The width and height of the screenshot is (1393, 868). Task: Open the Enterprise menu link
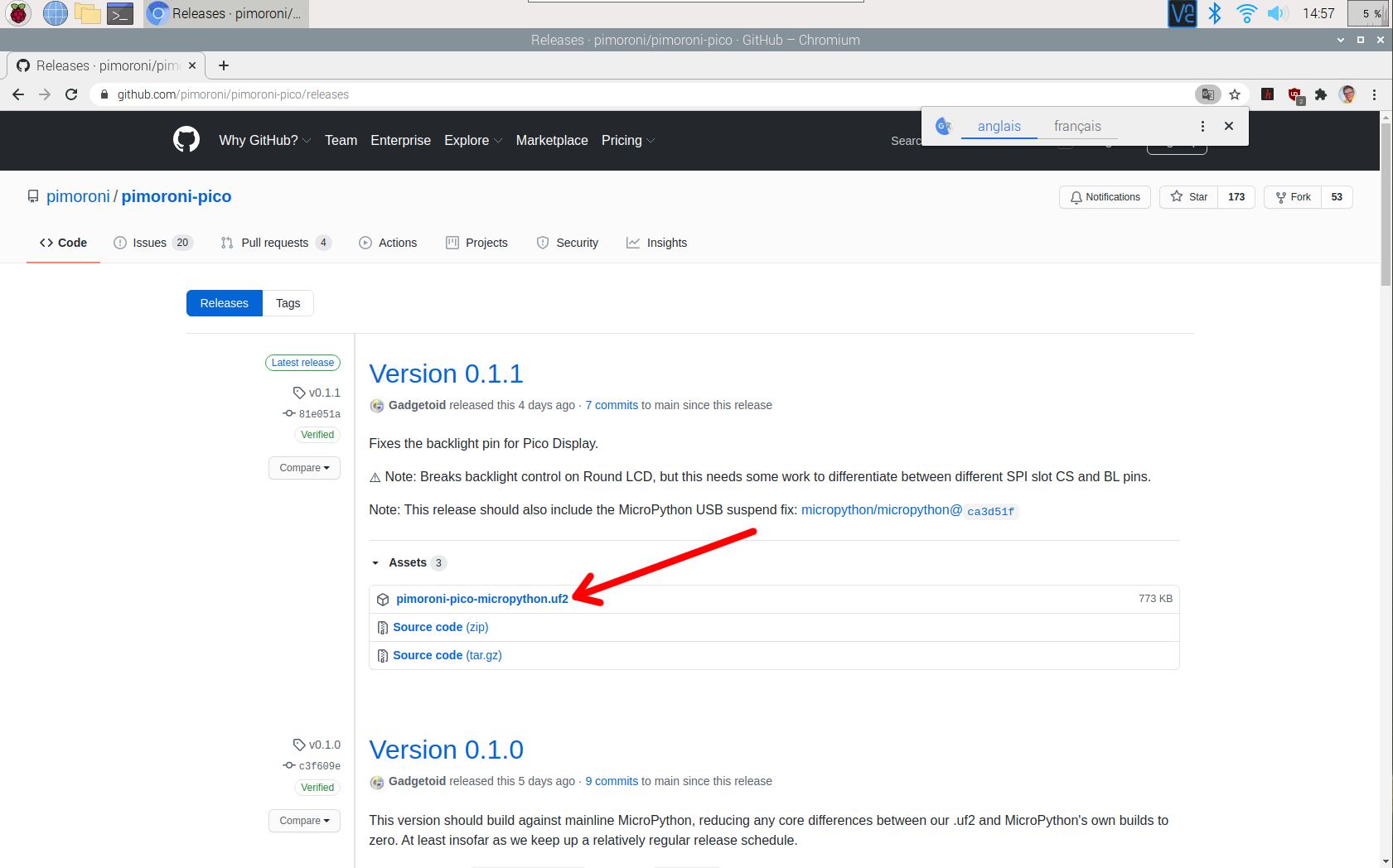click(400, 140)
